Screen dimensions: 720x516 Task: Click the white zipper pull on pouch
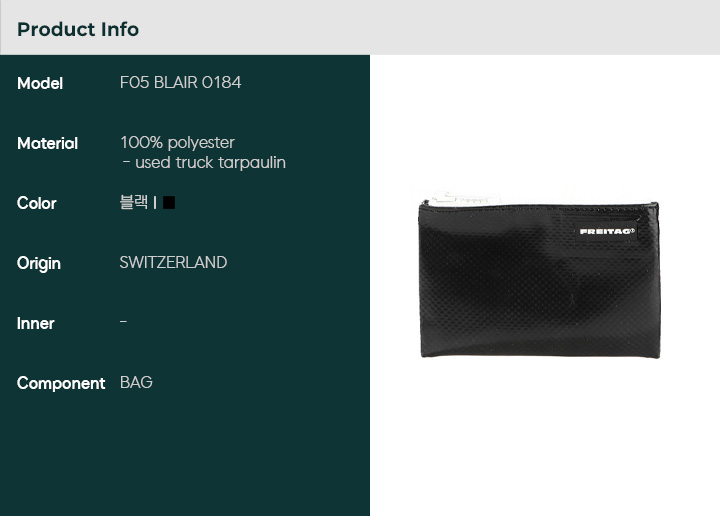pos(464,199)
